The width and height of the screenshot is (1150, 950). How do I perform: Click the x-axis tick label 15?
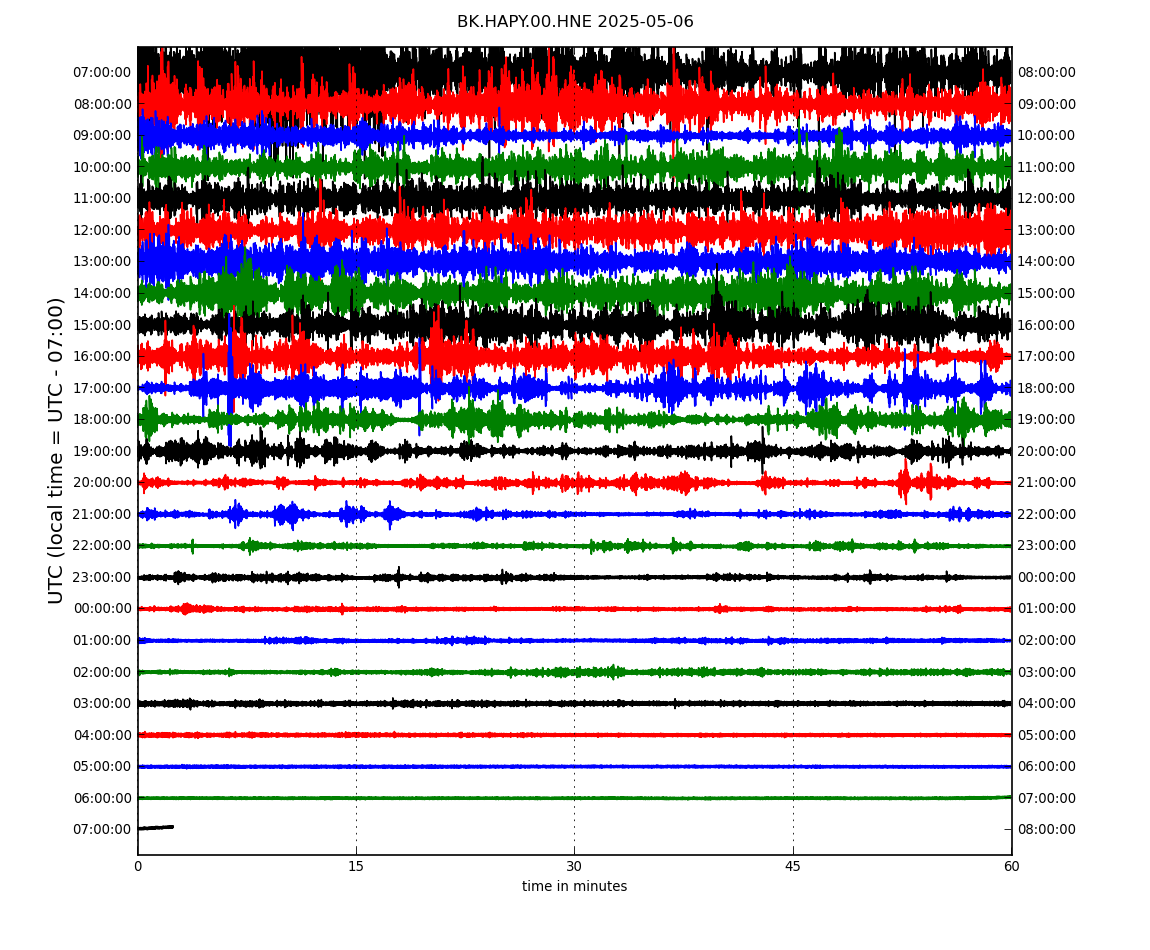pos(356,866)
